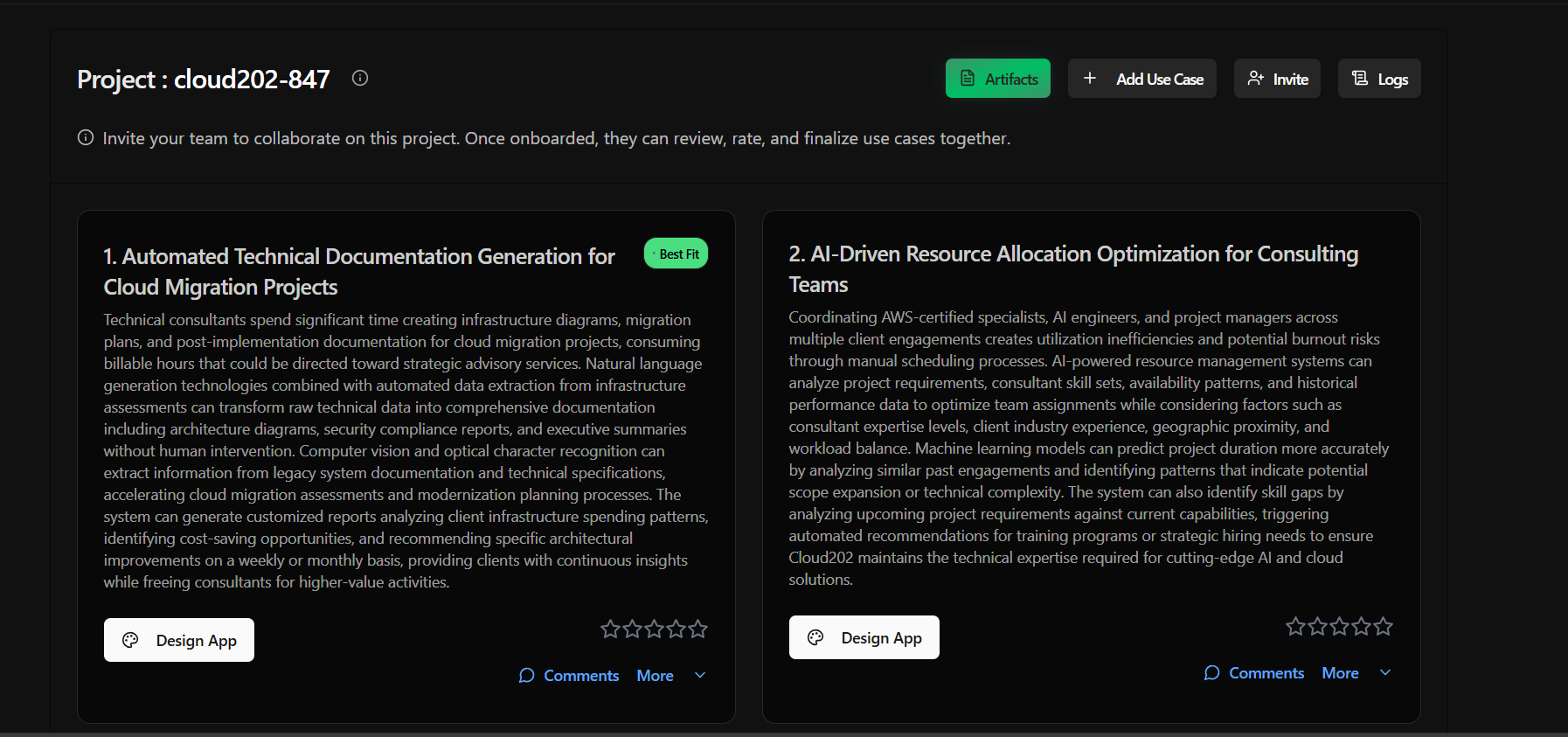
Task: Rate Resource Allocation use case five stars
Action: [1383, 626]
